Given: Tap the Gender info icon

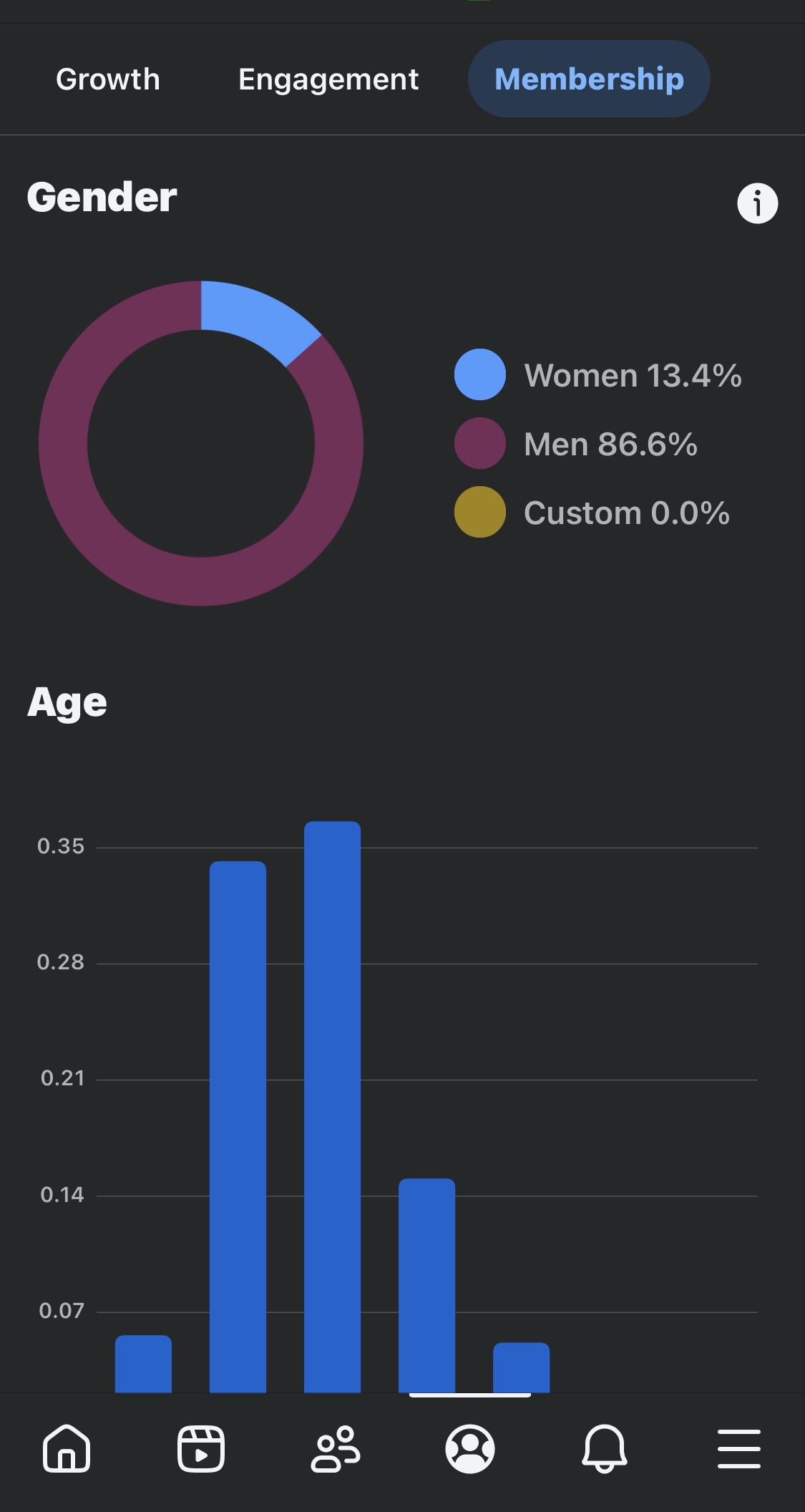Looking at the screenshot, I should pos(757,203).
